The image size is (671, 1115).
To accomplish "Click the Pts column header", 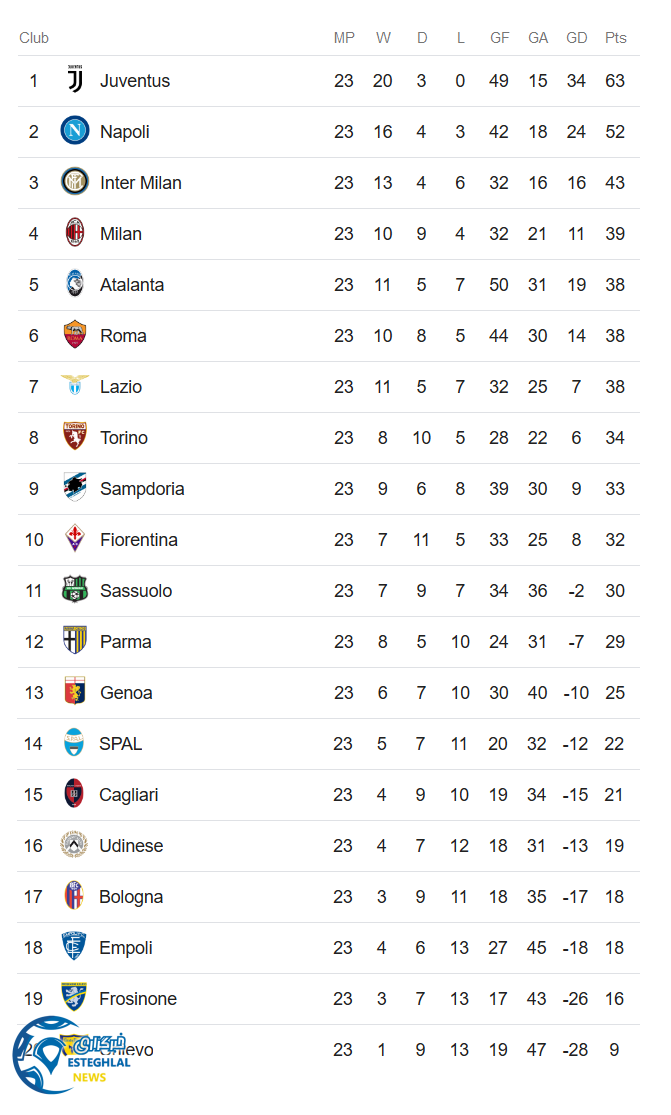I will point(615,38).
